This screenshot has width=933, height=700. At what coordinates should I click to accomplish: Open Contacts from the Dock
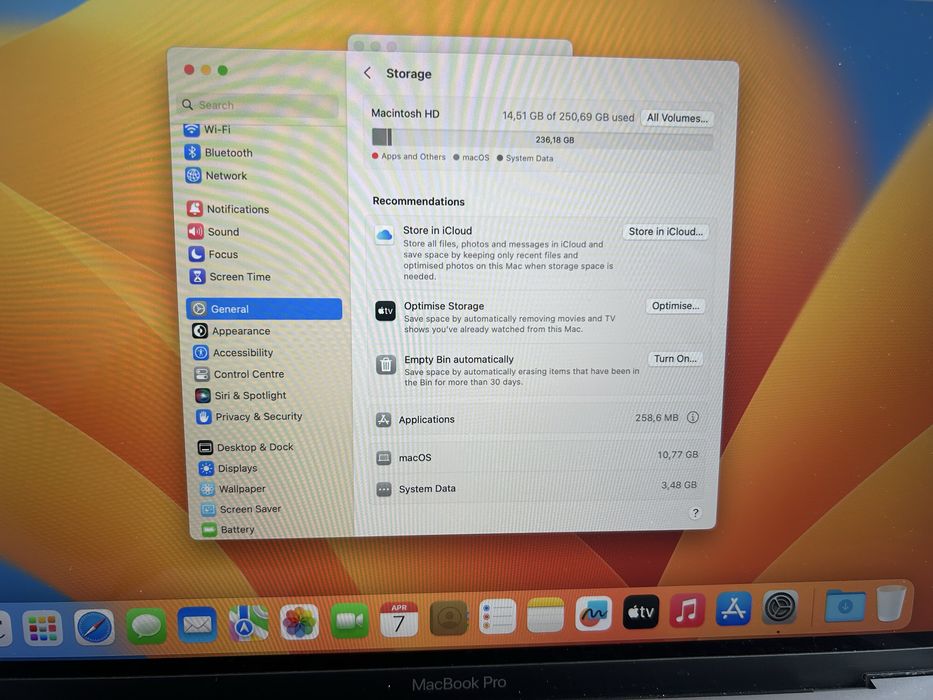click(x=449, y=618)
